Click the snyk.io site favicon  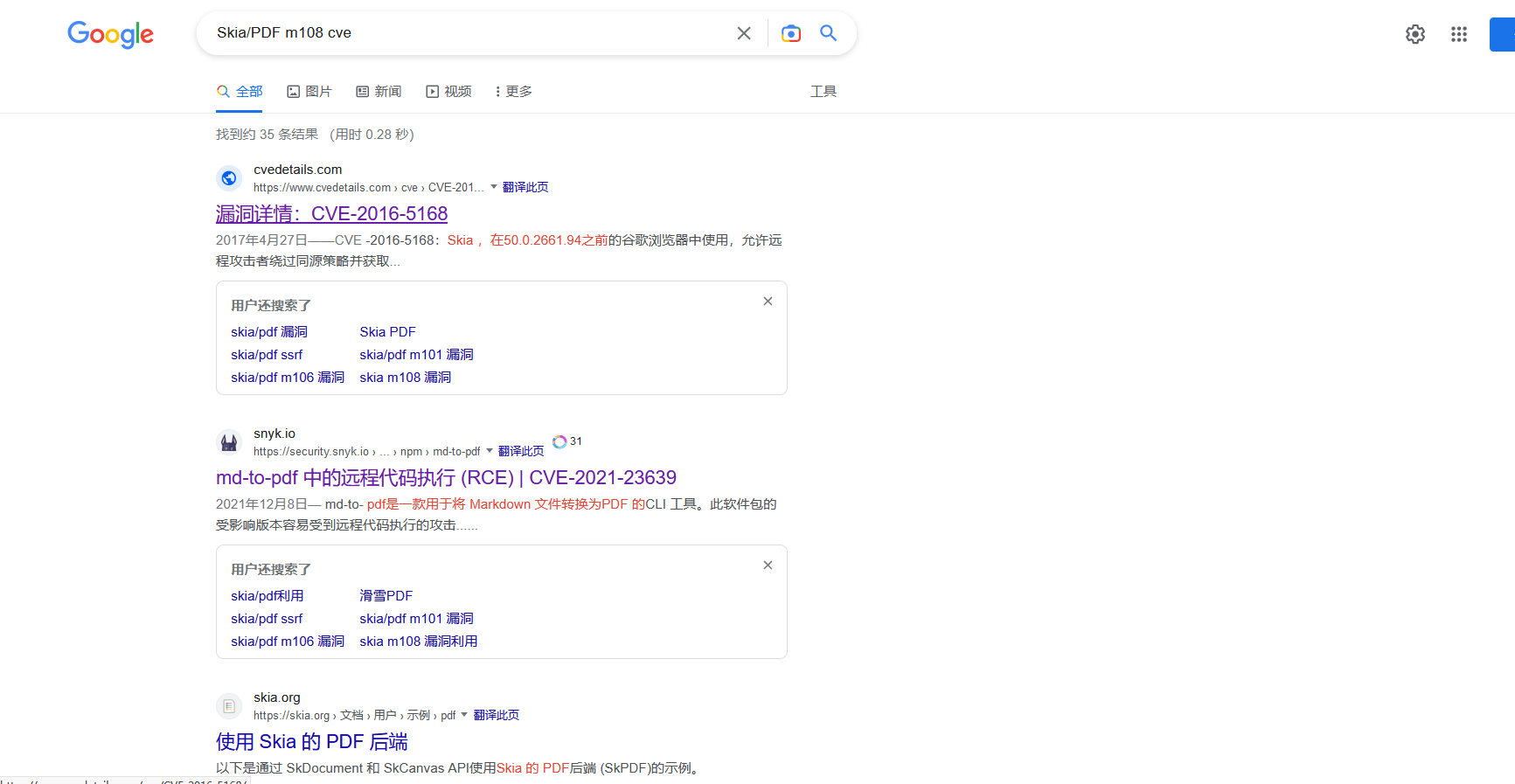coord(229,442)
